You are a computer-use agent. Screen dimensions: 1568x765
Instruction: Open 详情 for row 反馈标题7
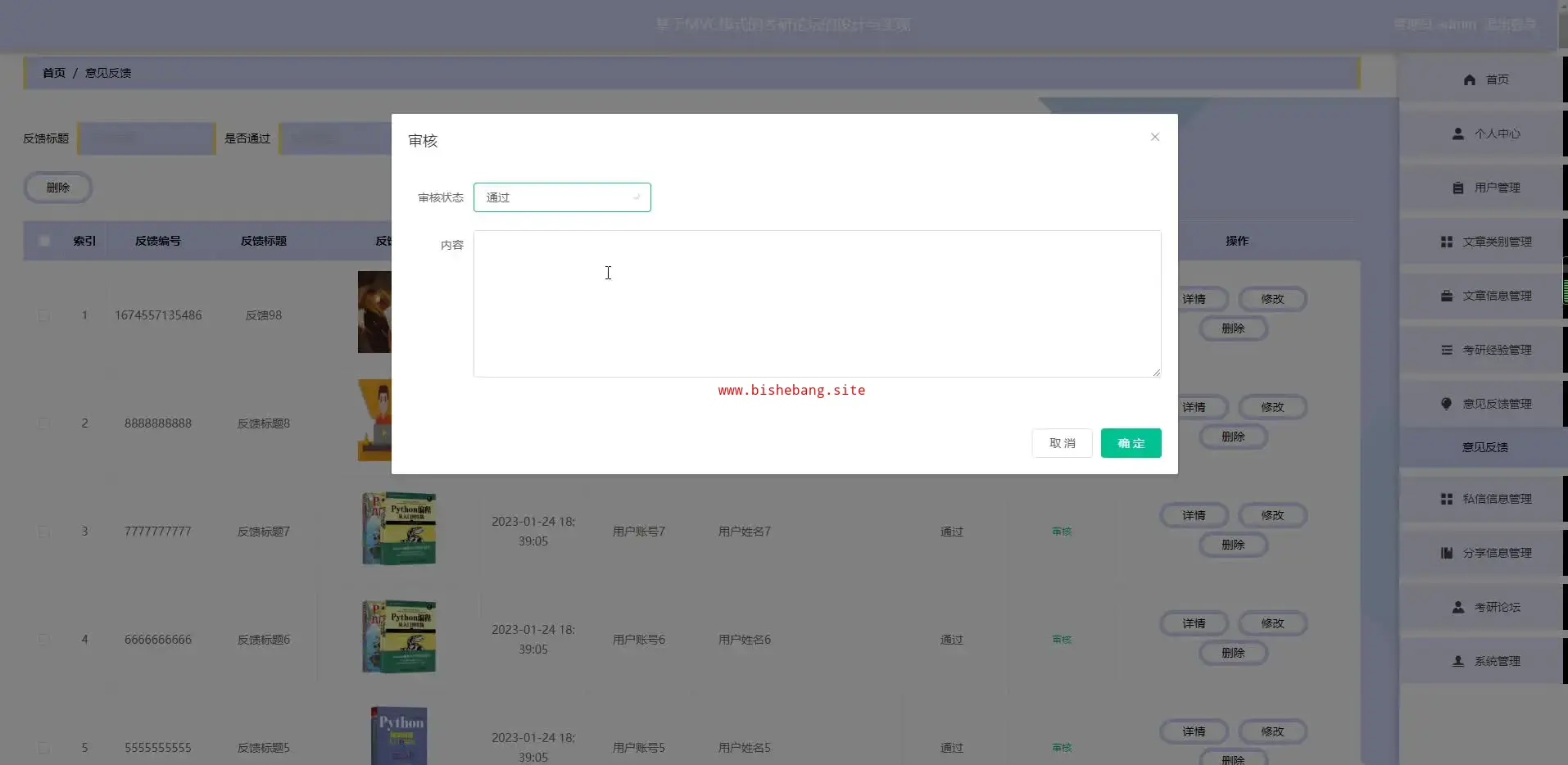point(1194,515)
